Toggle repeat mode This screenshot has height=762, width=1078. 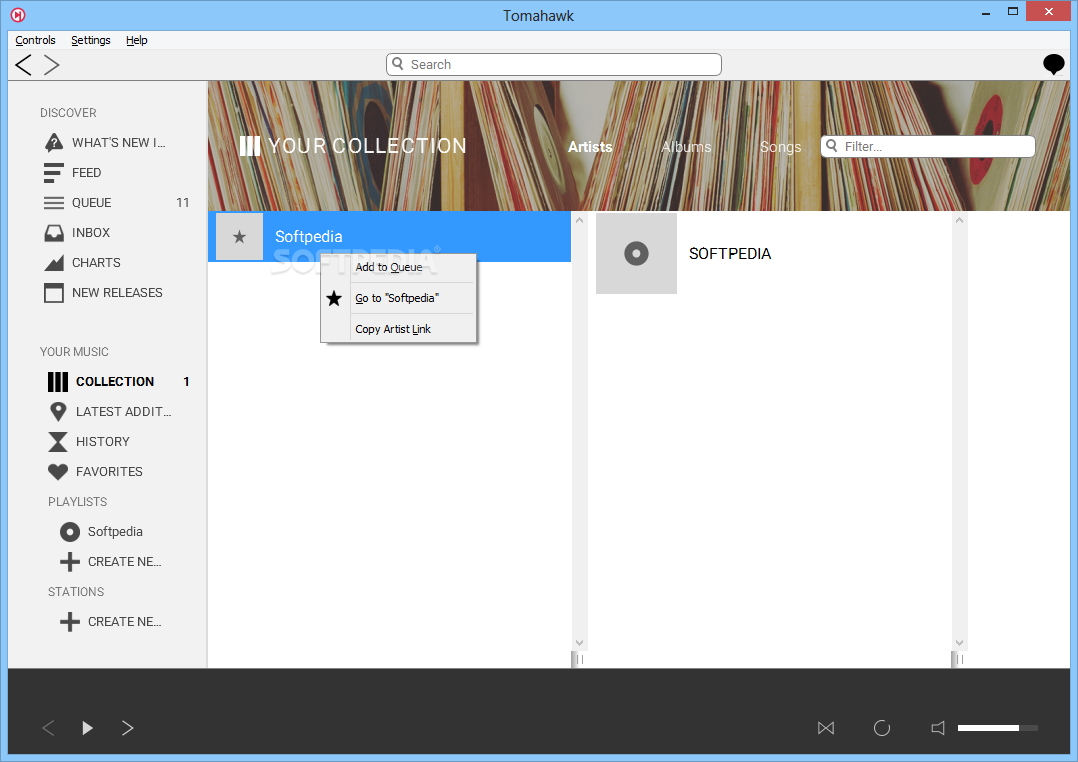tap(881, 728)
